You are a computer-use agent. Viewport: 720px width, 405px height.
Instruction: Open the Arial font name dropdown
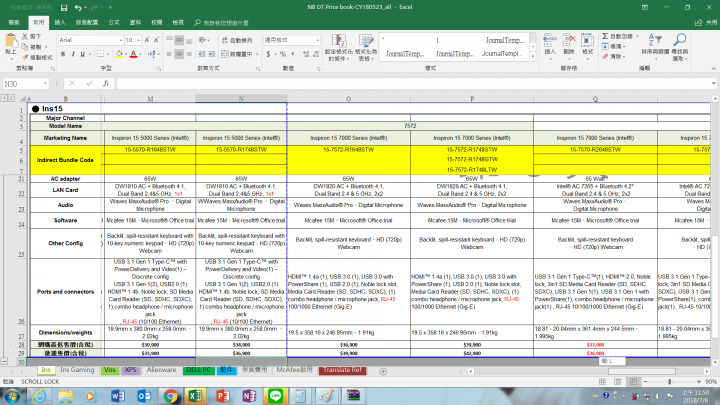tap(121, 40)
